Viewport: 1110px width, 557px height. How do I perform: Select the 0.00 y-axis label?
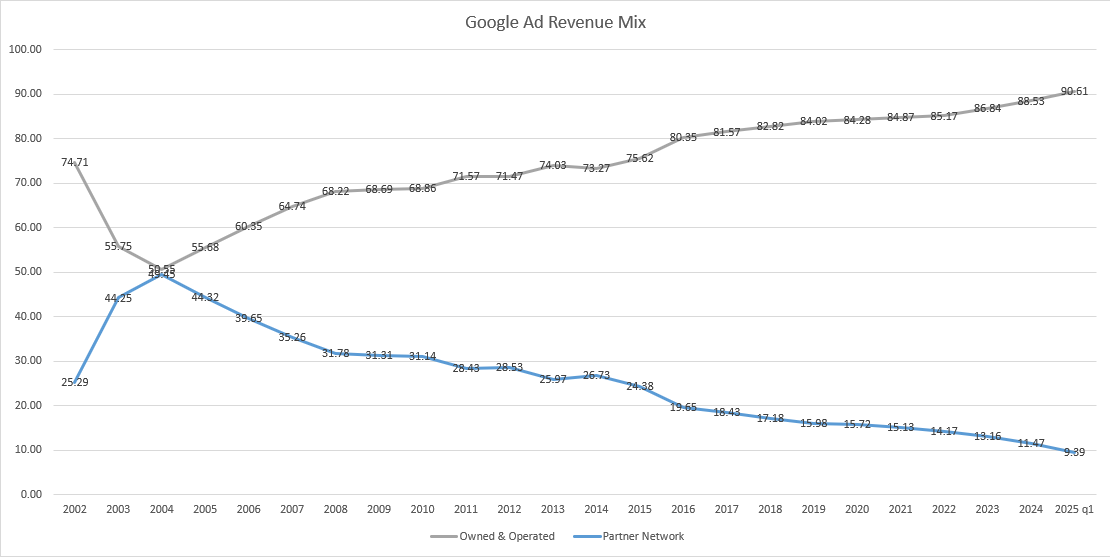tap(30, 494)
